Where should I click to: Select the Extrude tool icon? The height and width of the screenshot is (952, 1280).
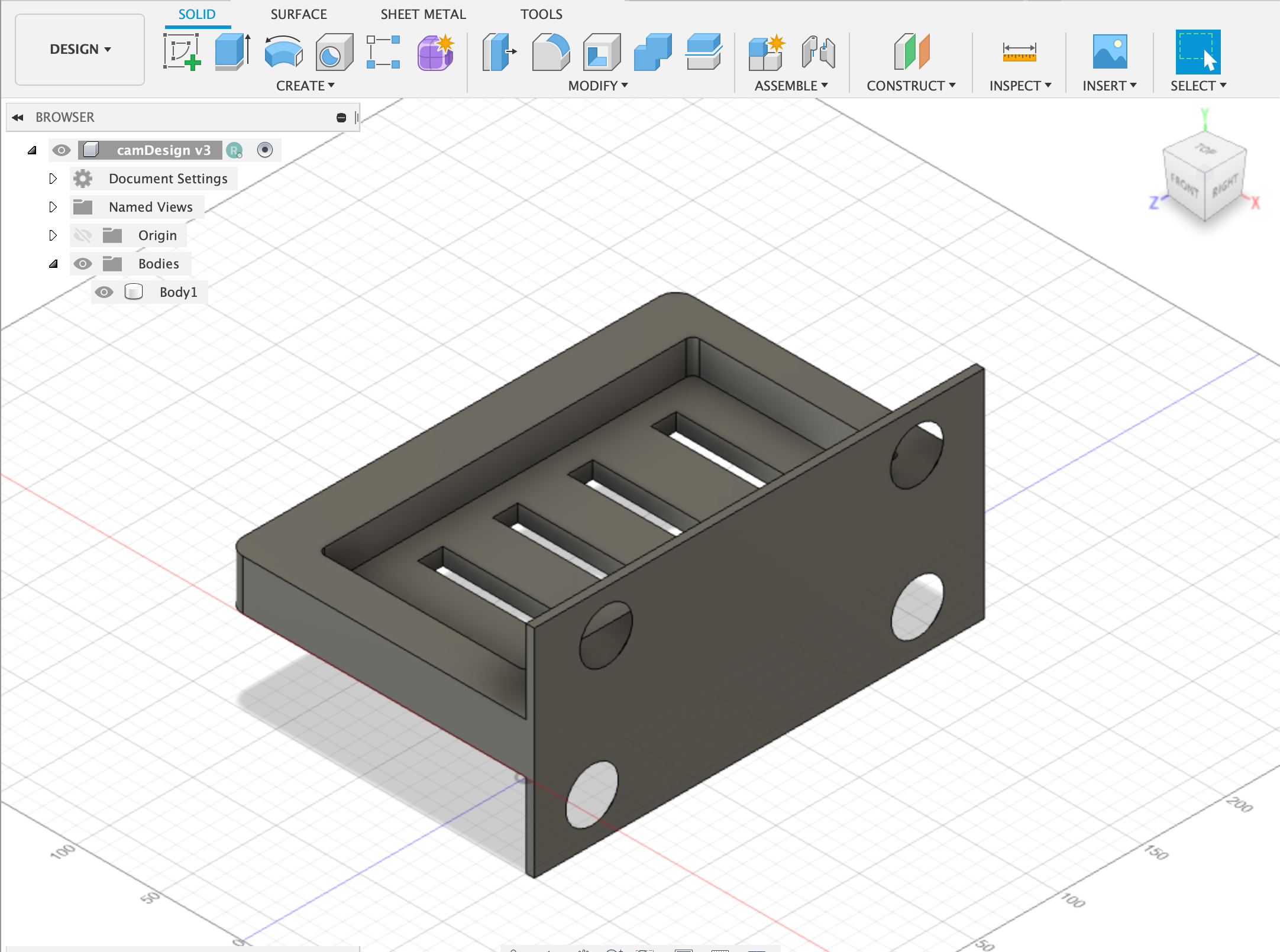pyautogui.click(x=232, y=51)
